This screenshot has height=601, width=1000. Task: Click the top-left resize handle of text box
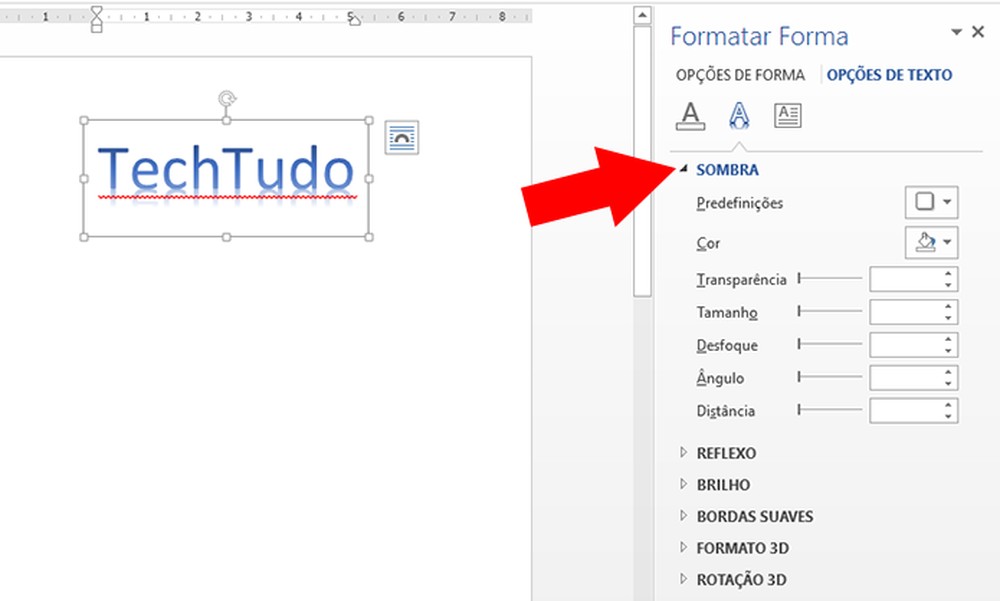[84, 121]
